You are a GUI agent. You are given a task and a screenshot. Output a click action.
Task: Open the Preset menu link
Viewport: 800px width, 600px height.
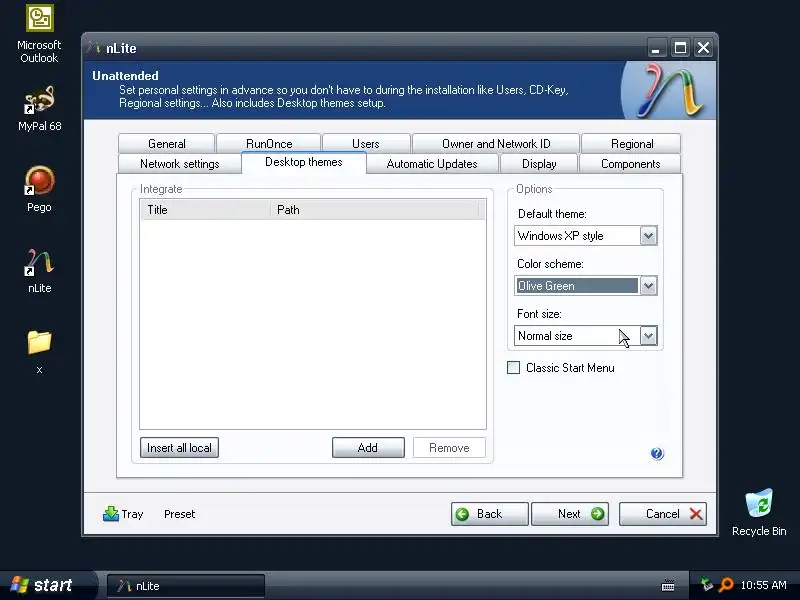(x=180, y=514)
